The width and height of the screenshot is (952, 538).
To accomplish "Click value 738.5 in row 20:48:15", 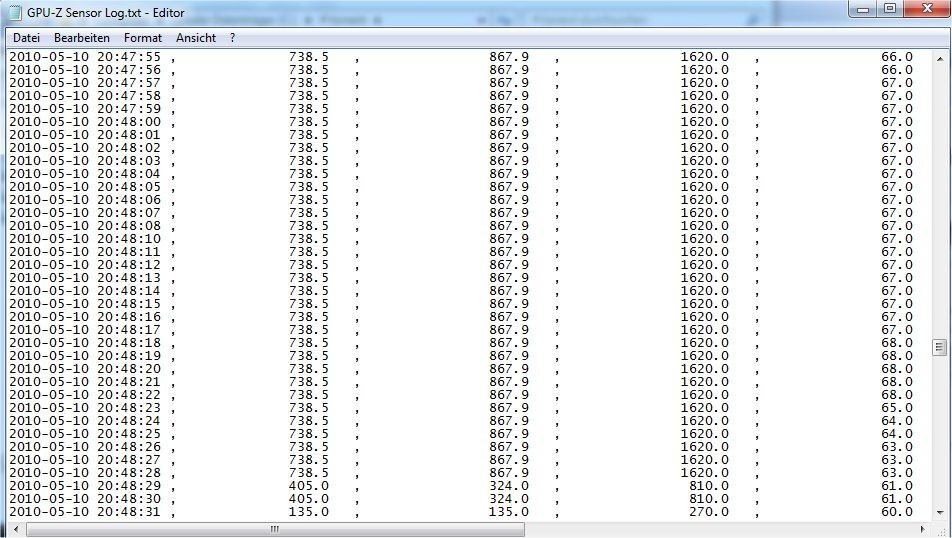I will pyautogui.click(x=309, y=304).
